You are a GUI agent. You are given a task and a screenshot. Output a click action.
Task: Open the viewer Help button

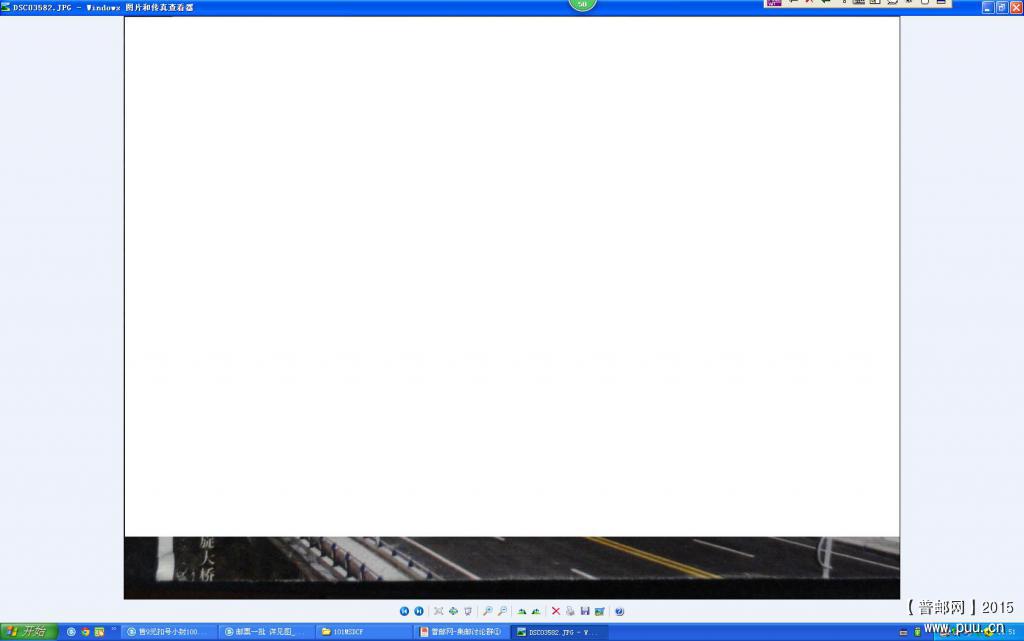[619, 611]
